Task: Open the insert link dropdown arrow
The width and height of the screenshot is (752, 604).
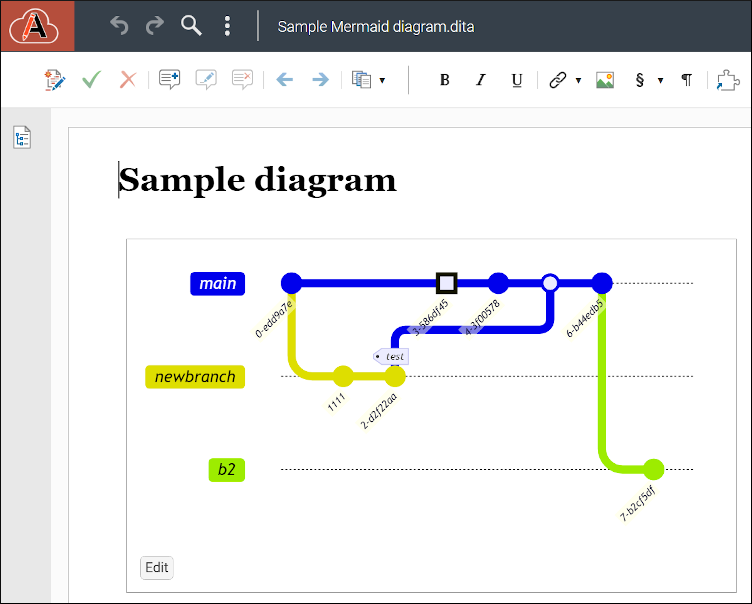Action: (x=578, y=81)
